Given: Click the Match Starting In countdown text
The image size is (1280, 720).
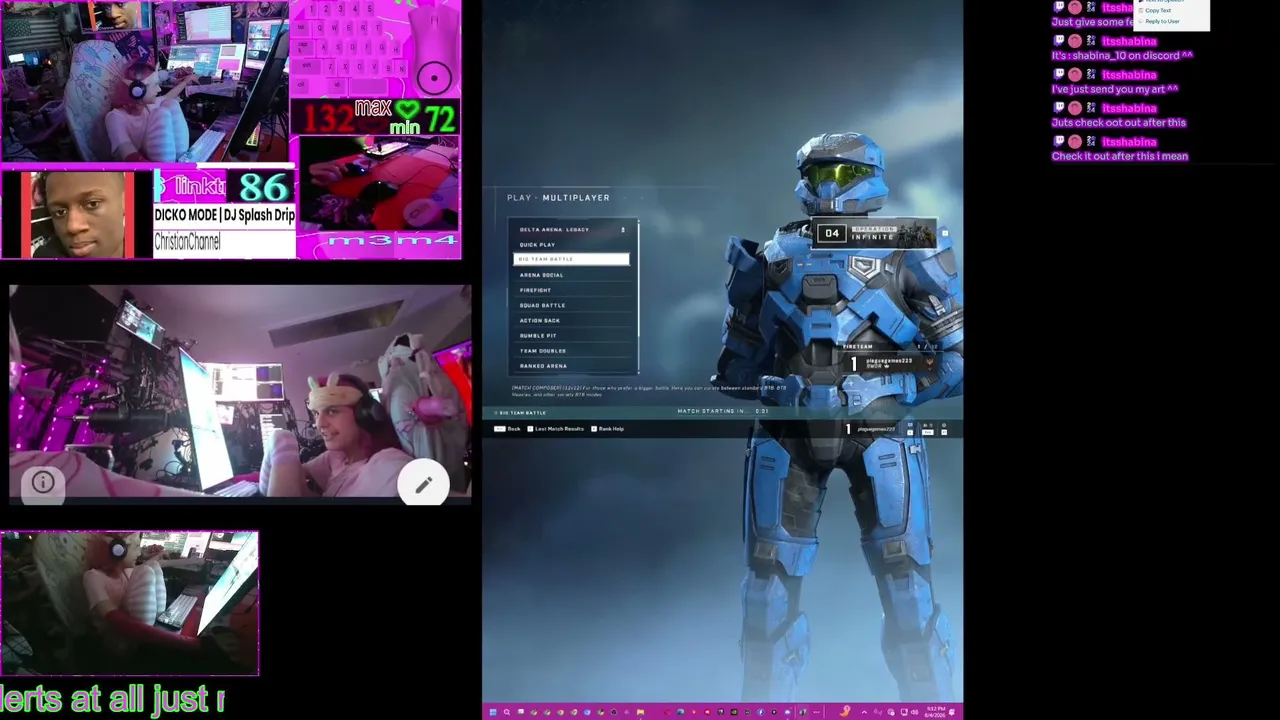Looking at the screenshot, I should [723, 411].
